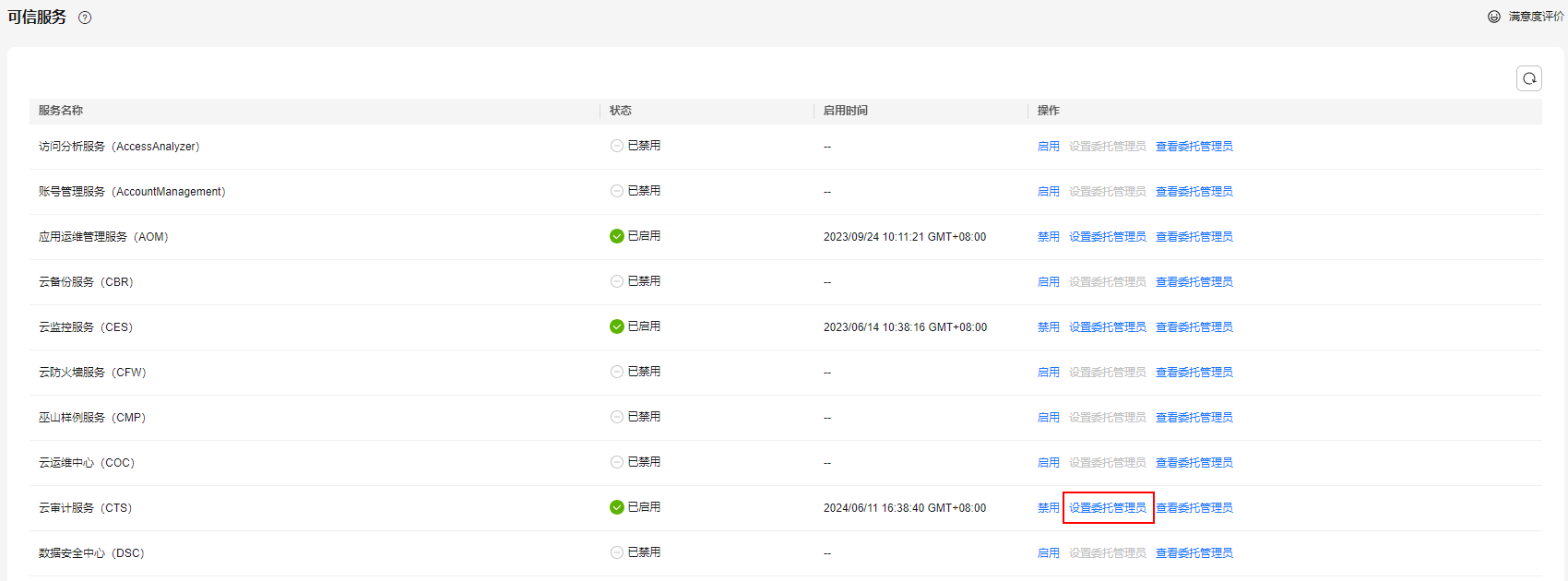1568x581 pixels.
Task: Open 查看委托管理员 for CMP service
Action: click(x=1194, y=418)
